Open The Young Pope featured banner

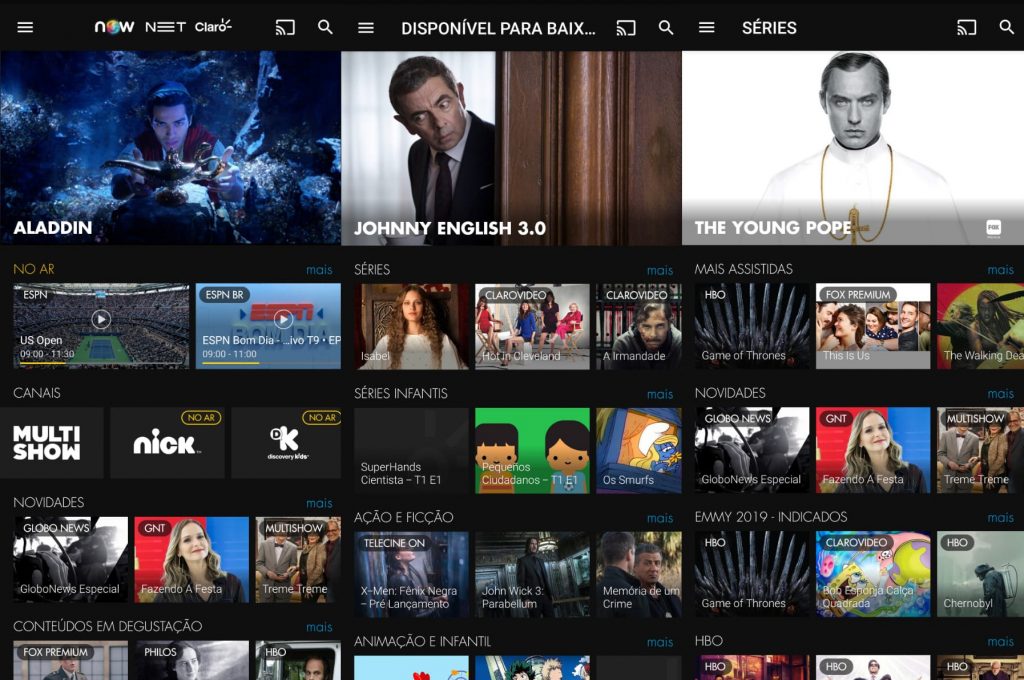tap(852, 148)
